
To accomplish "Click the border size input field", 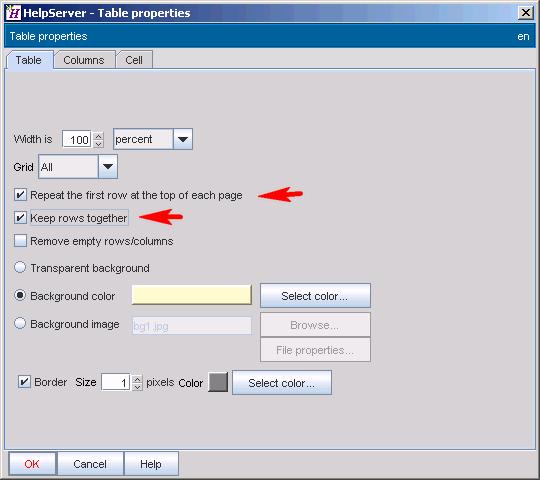I will tap(115, 382).
